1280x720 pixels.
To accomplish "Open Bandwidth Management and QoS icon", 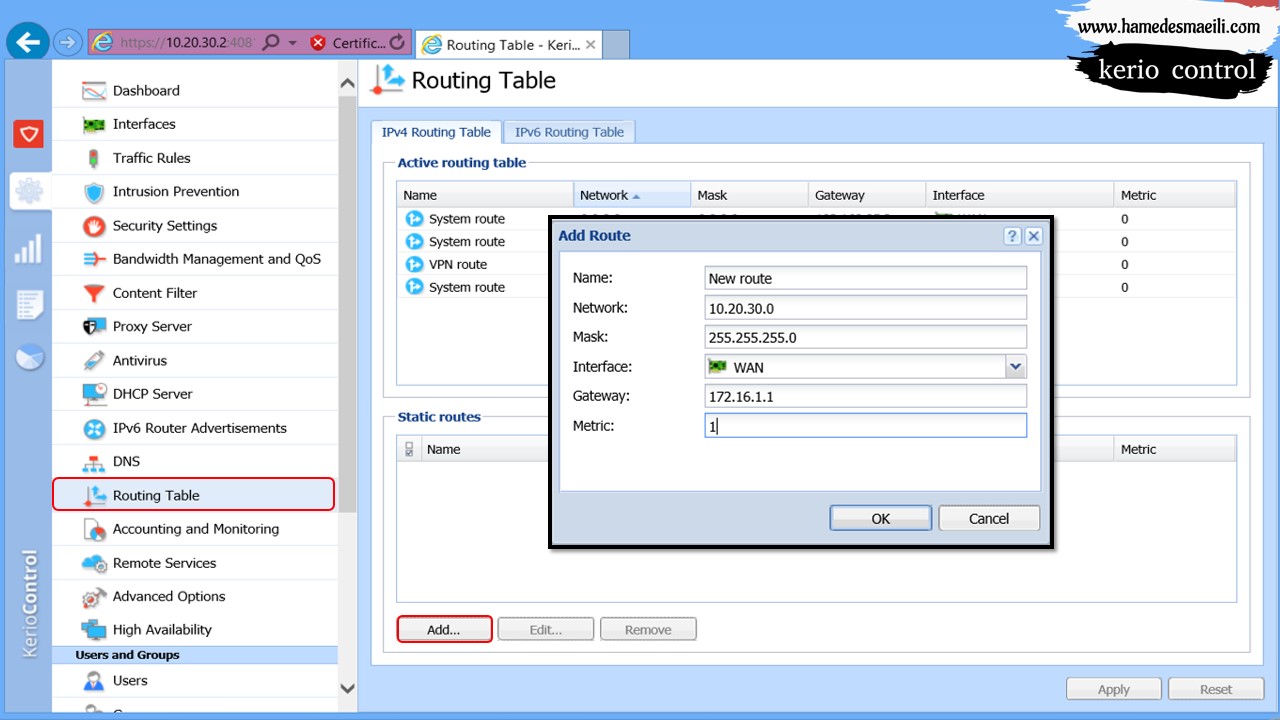I will point(94,259).
